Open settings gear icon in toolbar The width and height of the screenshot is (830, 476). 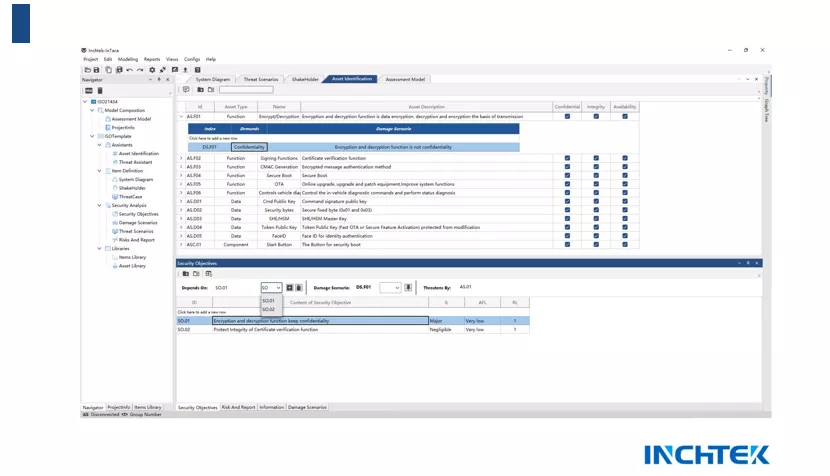[152, 70]
